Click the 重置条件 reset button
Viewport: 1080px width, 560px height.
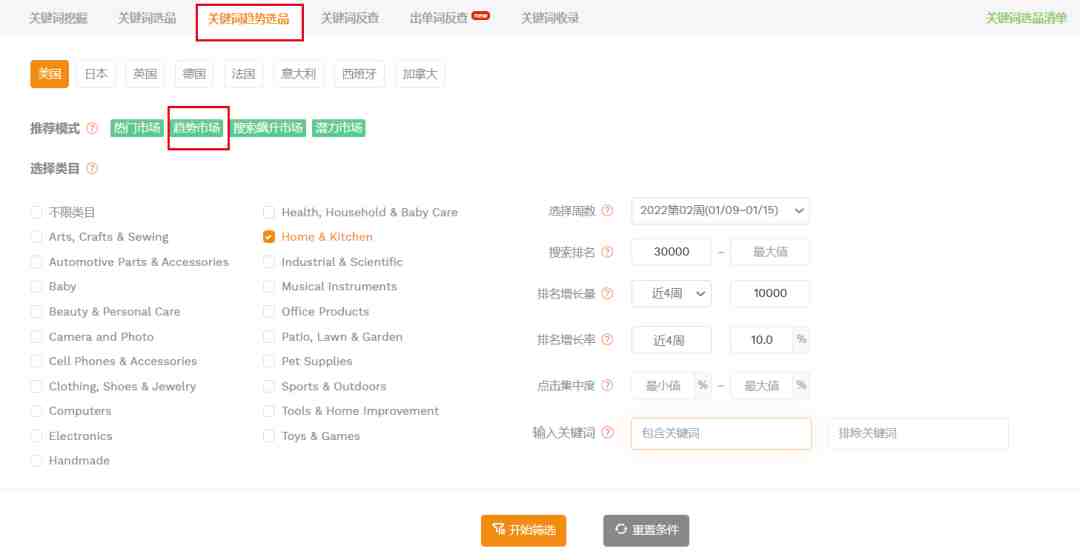point(646,530)
